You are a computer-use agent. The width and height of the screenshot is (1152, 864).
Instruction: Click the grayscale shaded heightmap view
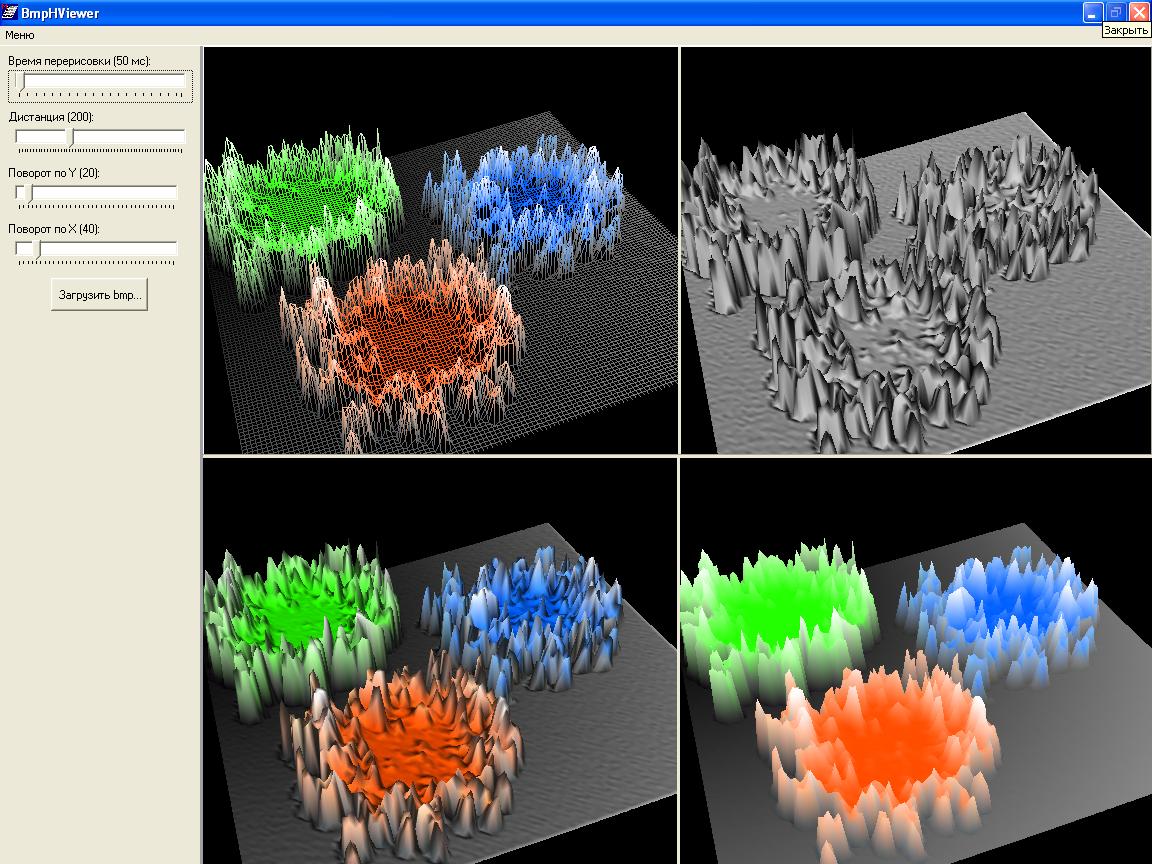(x=916, y=251)
